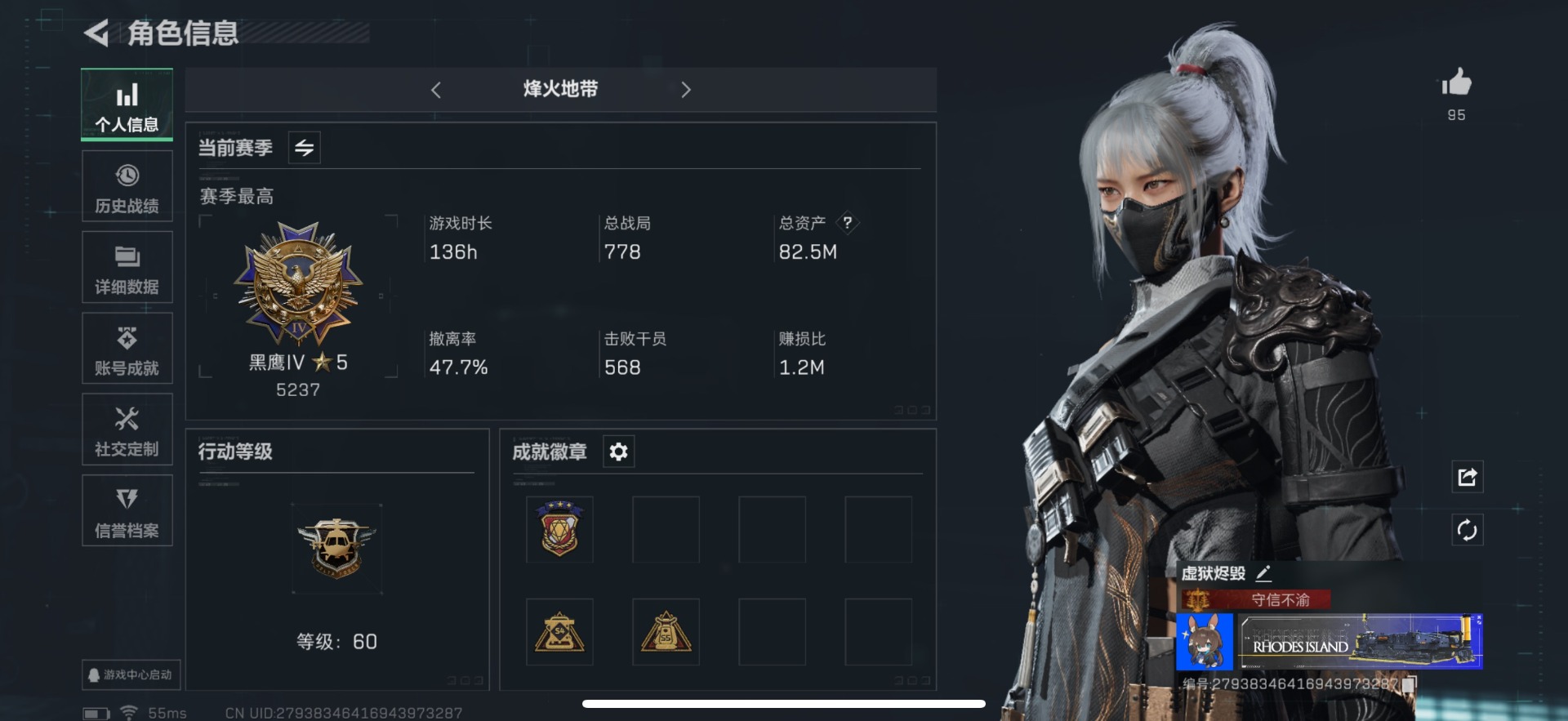
Task: Switch to previous mode with left chevron
Action: [436, 90]
